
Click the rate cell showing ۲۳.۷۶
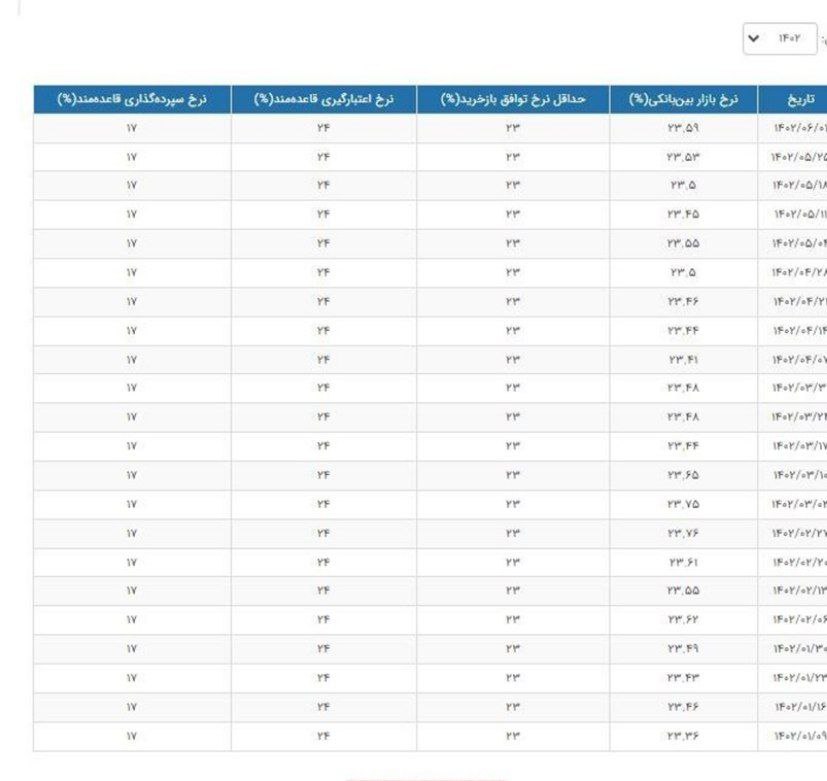click(683, 533)
